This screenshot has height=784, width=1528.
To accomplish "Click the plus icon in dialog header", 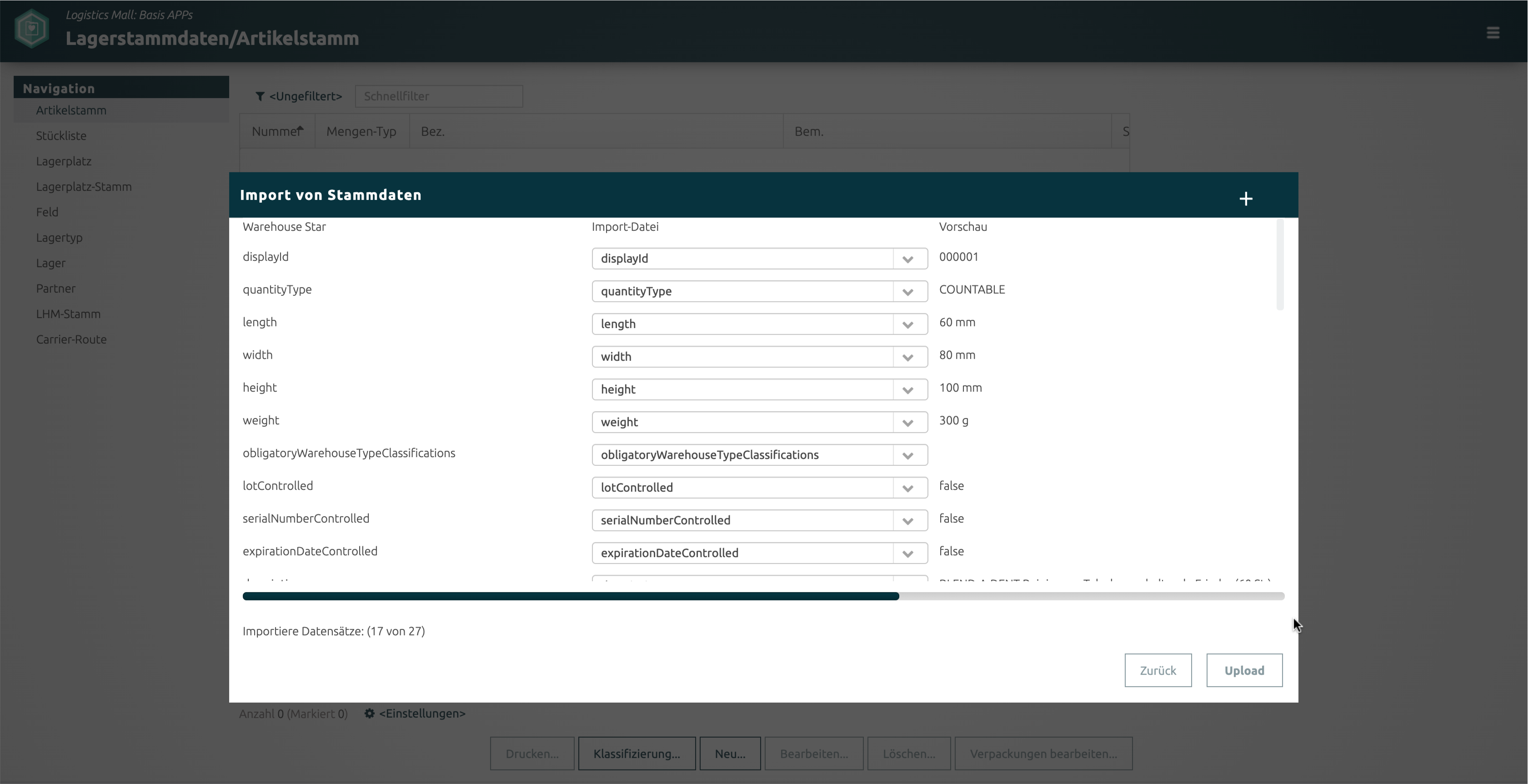I will pyautogui.click(x=1245, y=199).
